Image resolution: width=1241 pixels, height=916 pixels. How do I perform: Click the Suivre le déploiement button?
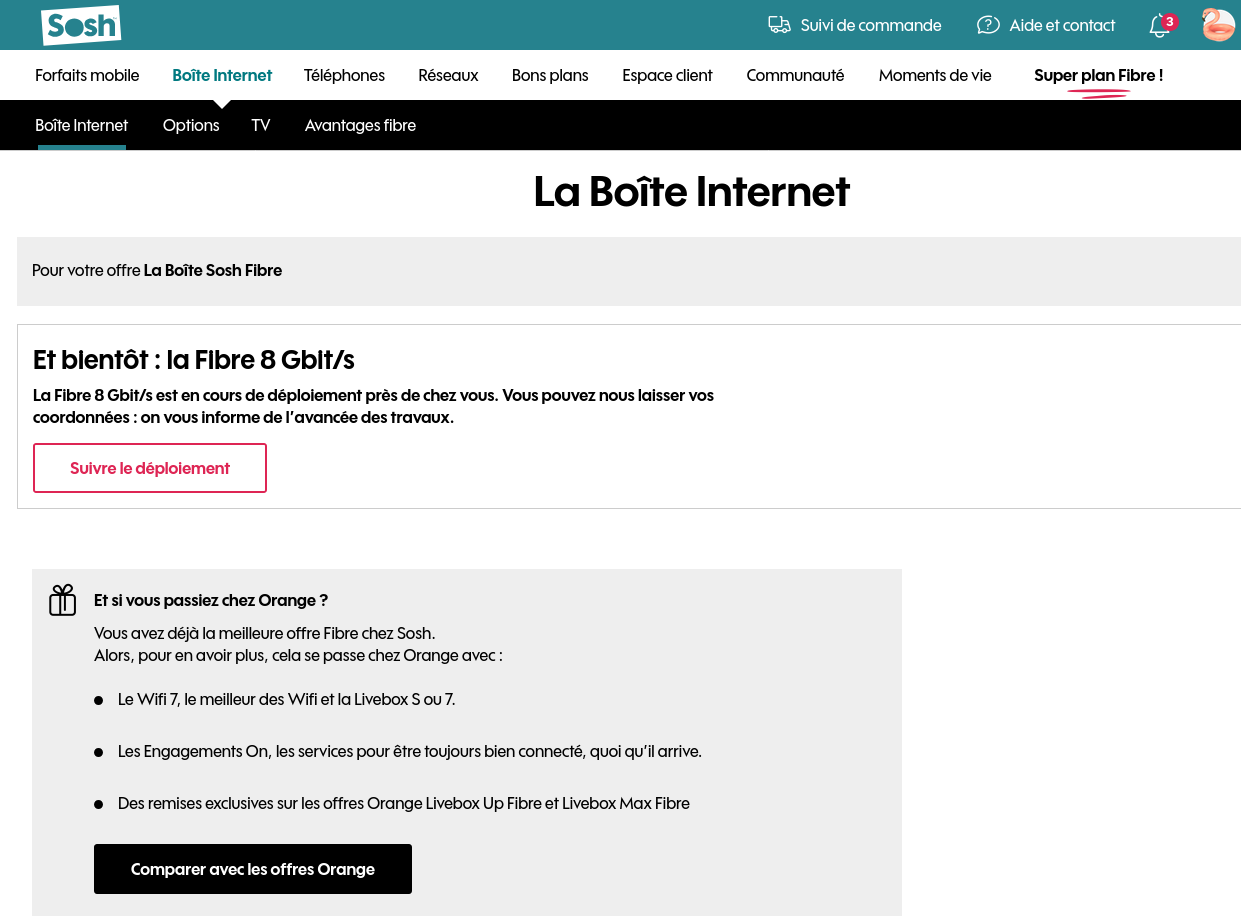tap(150, 468)
